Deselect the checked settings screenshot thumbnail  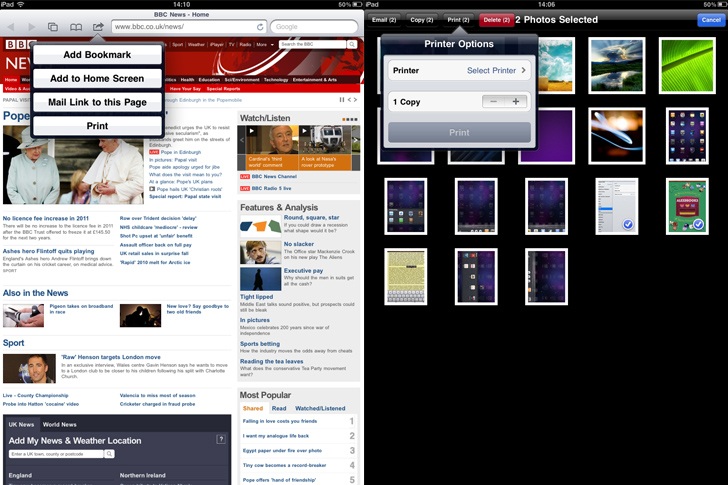617,206
